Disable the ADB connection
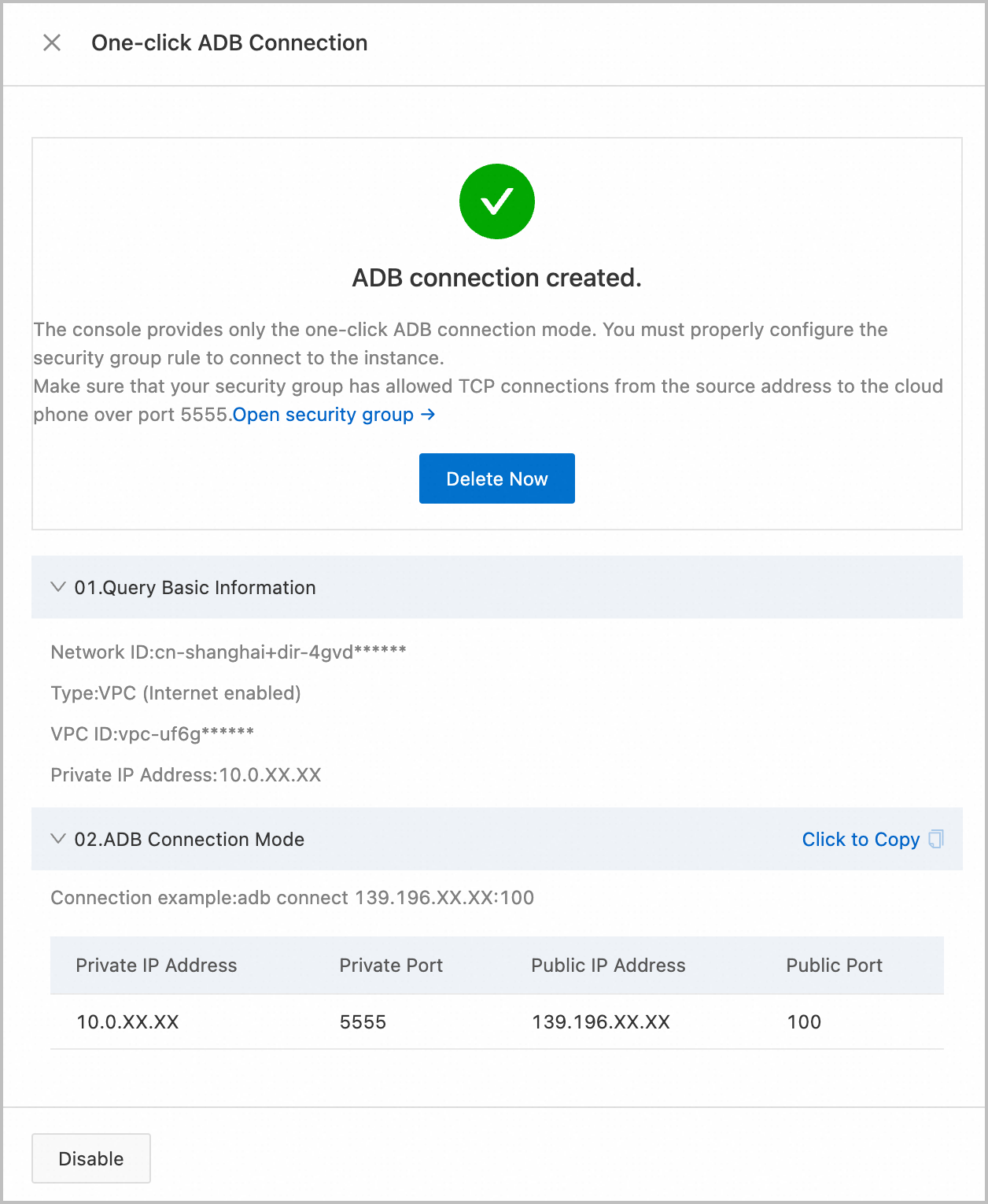Viewport: 988px width, 1204px height. [90, 1158]
